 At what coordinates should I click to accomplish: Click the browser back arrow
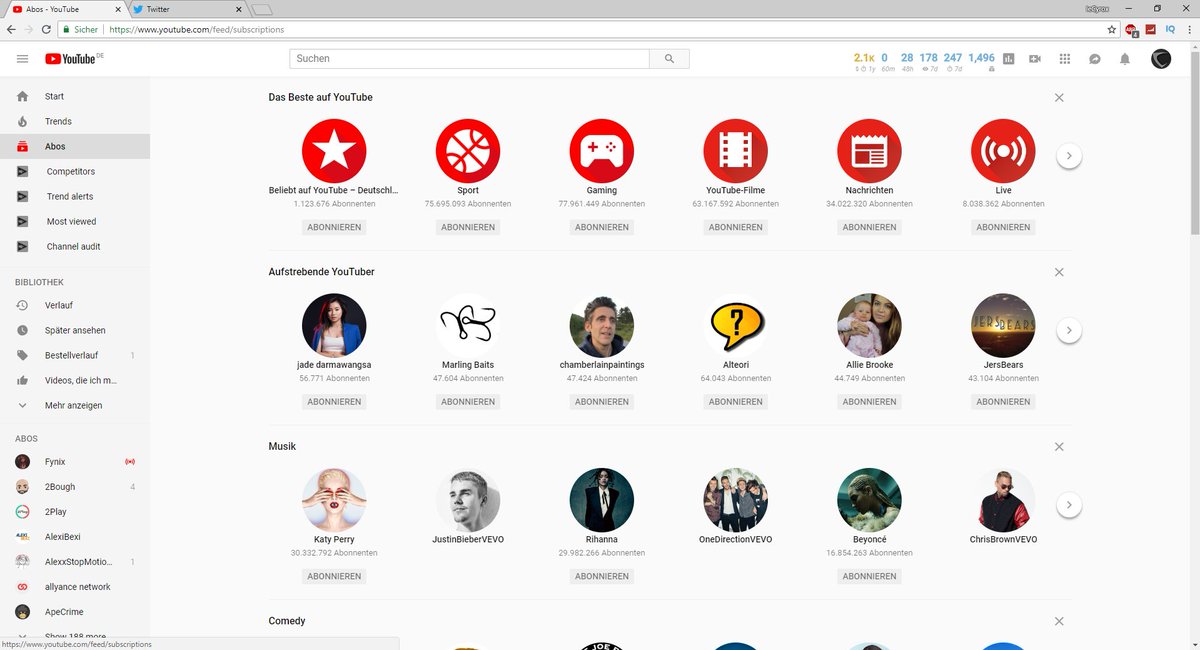coord(11,30)
